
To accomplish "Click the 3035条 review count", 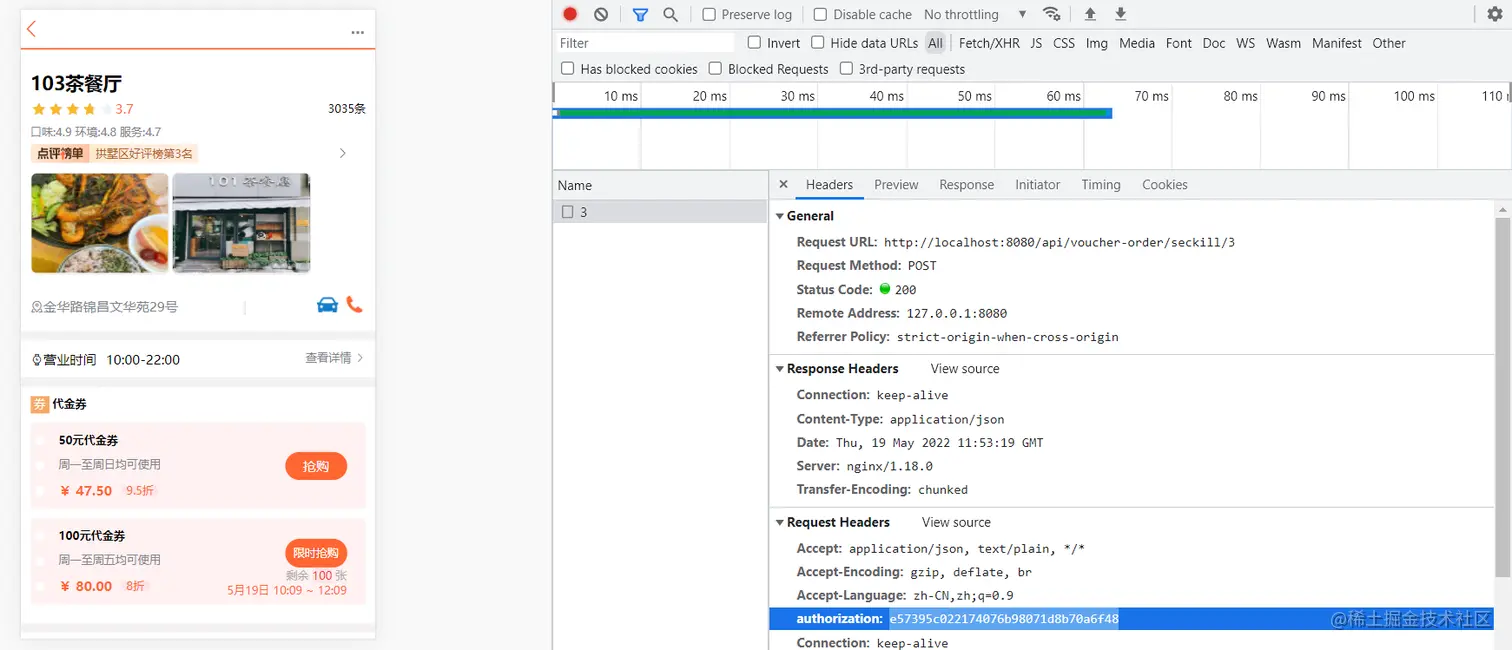I will [347, 109].
